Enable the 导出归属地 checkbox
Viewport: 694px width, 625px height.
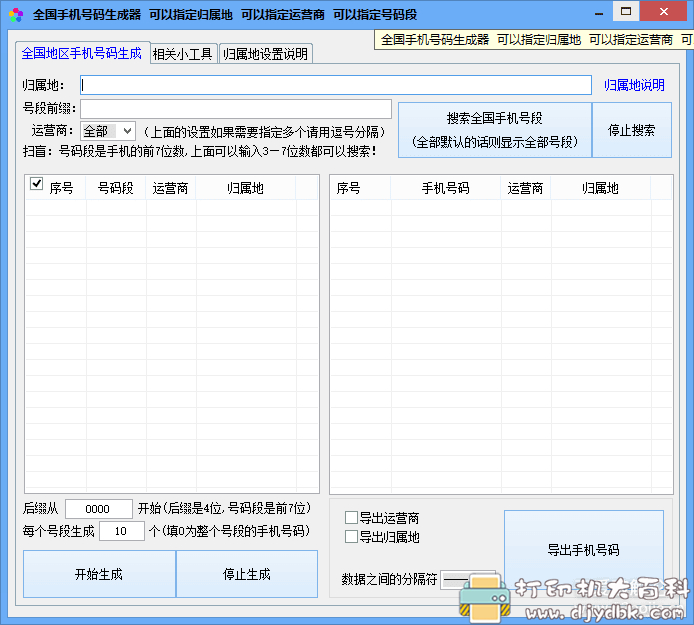click(x=351, y=537)
